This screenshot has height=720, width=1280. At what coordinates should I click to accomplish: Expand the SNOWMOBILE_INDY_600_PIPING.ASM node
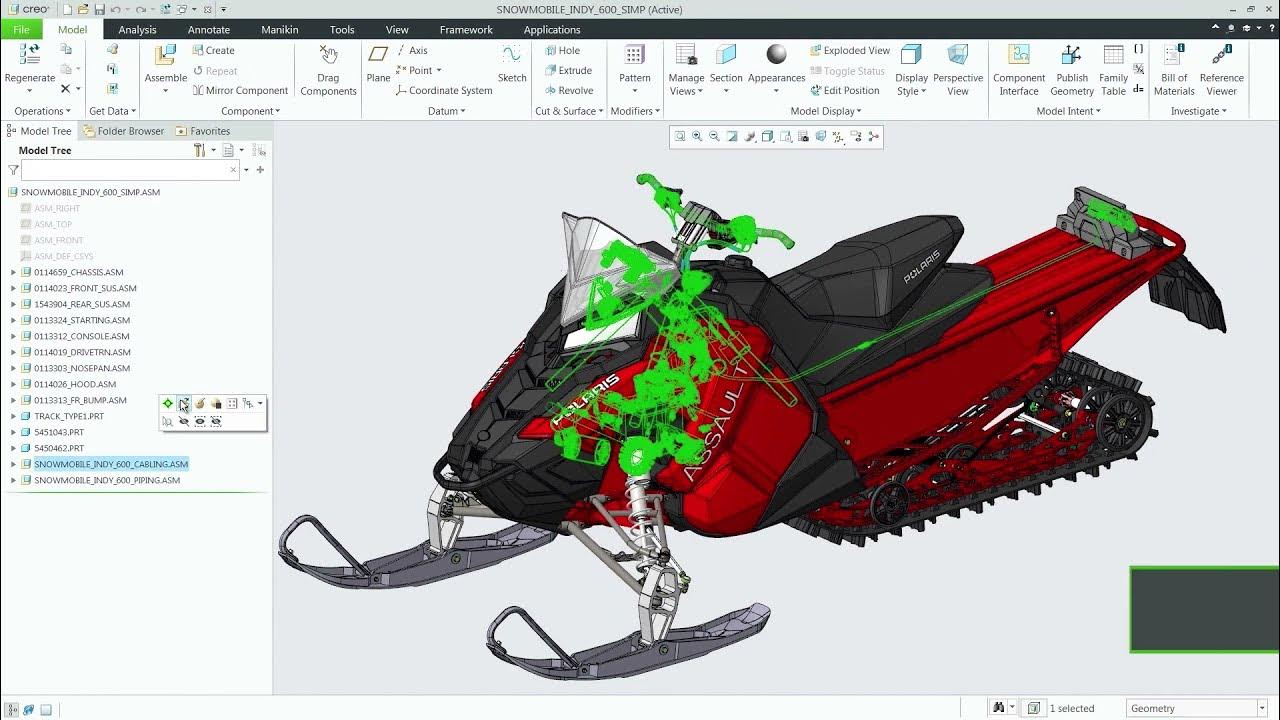13,480
